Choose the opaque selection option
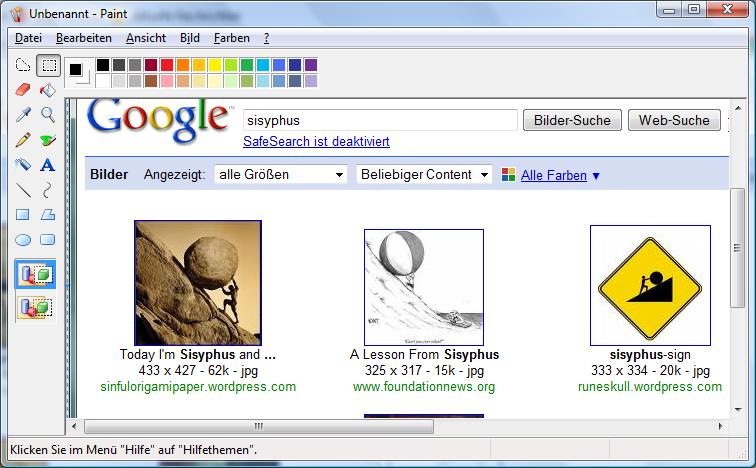The height and width of the screenshot is (468, 756). tap(36, 274)
